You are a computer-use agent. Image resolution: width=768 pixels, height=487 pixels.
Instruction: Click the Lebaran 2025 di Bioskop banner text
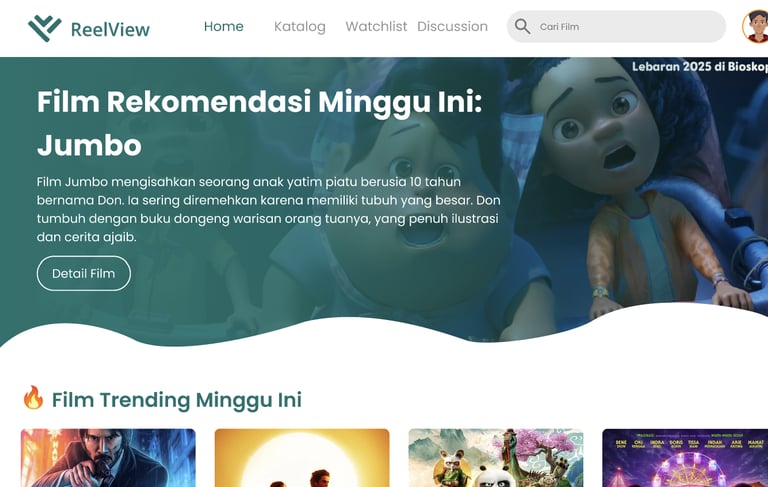pyautogui.click(x=699, y=67)
